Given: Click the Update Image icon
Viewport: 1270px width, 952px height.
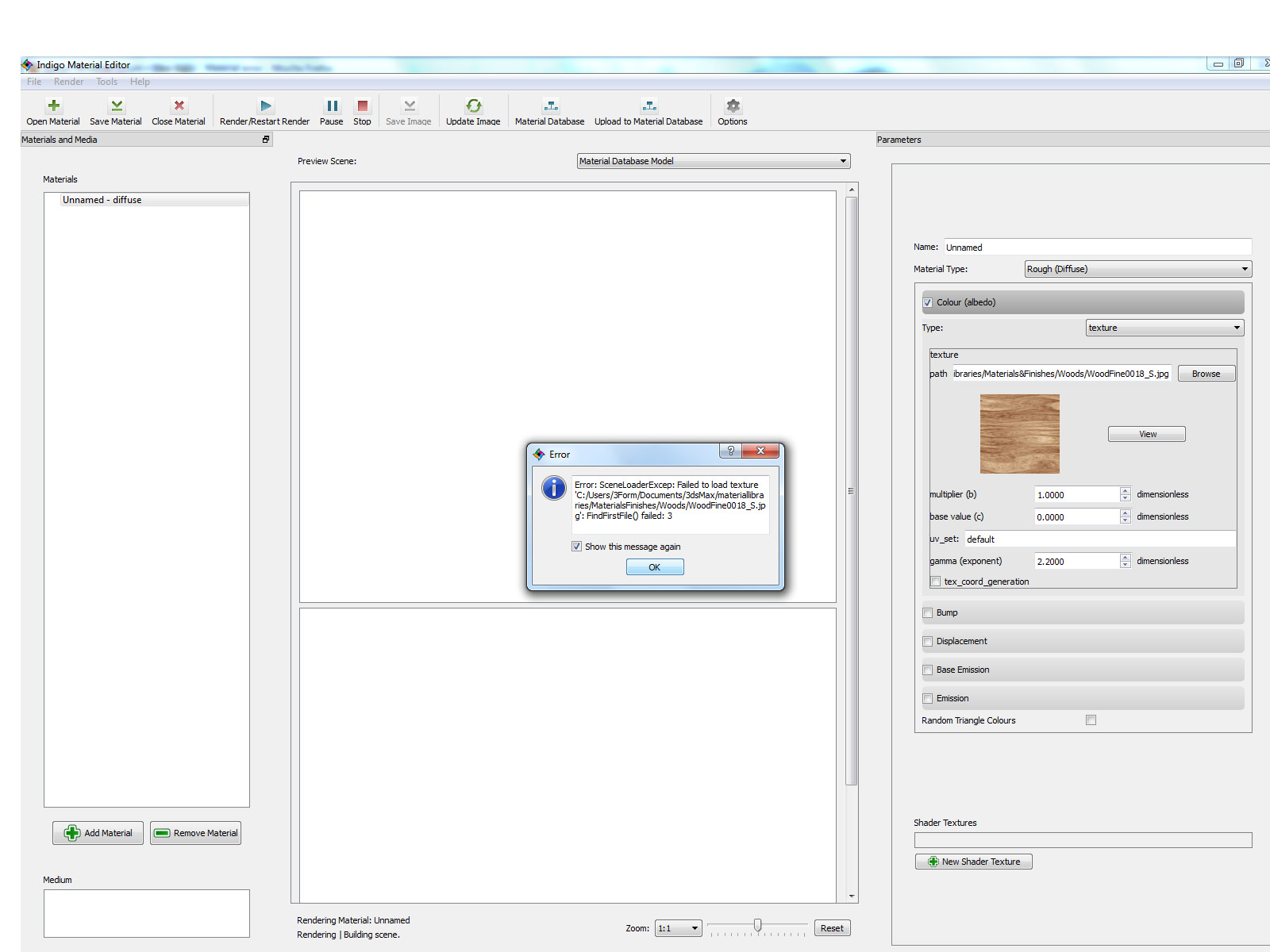Looking at the screenshot, I should (x=473, y=106).
